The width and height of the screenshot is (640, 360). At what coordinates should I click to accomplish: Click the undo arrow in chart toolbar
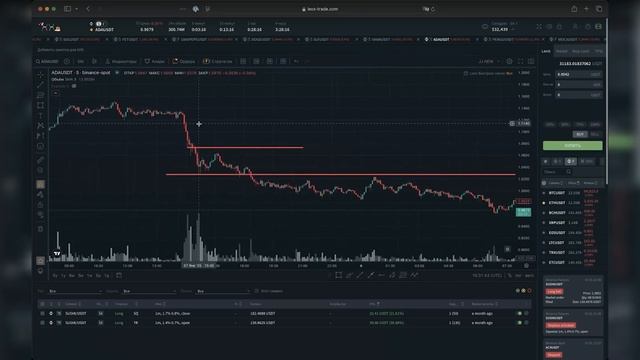pyautogui.click(x=296, y=61)
